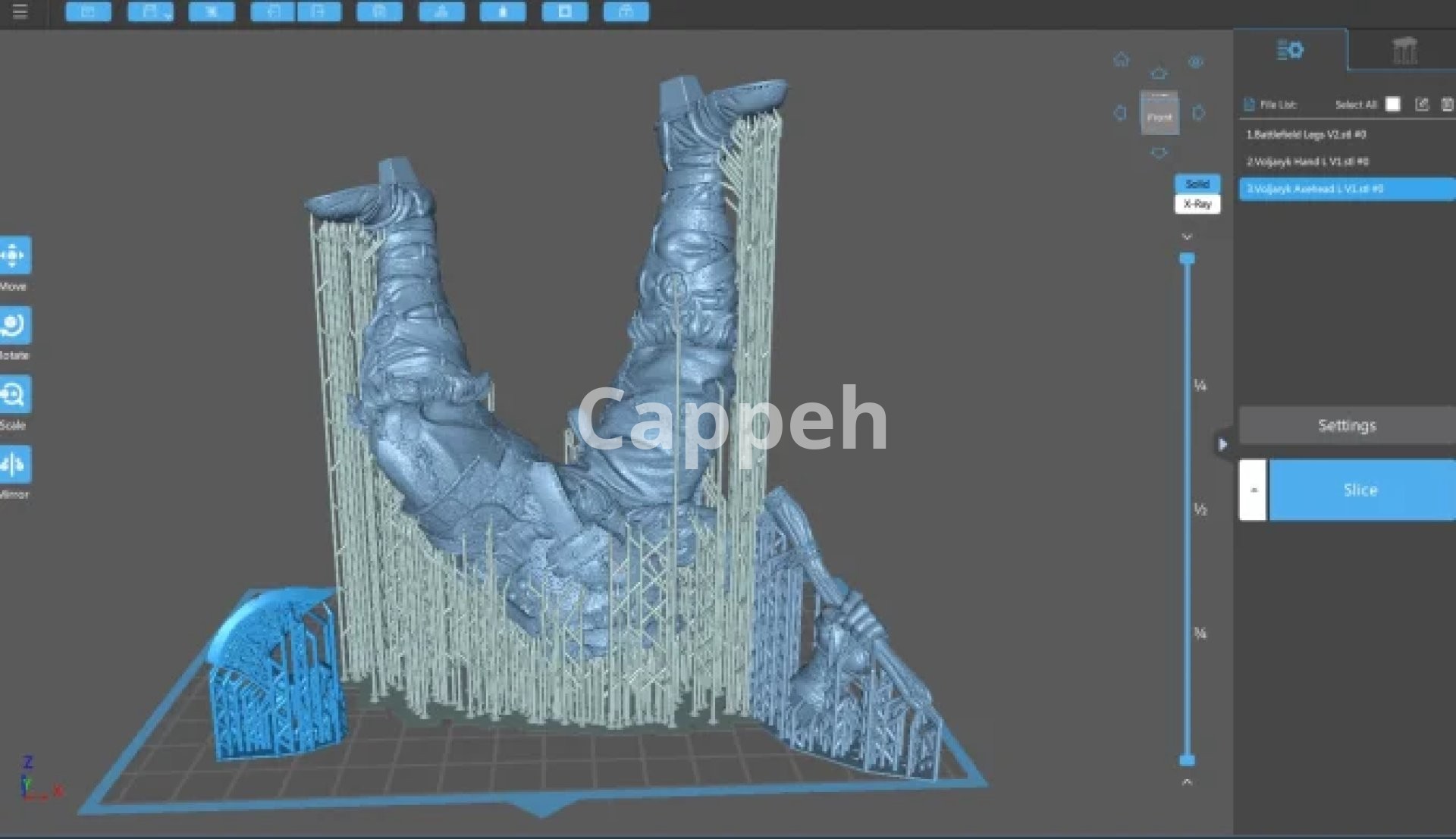Screen dimensions: 1456x839
Task: Switch to Solid view mode
Action: pos(1197,183)
